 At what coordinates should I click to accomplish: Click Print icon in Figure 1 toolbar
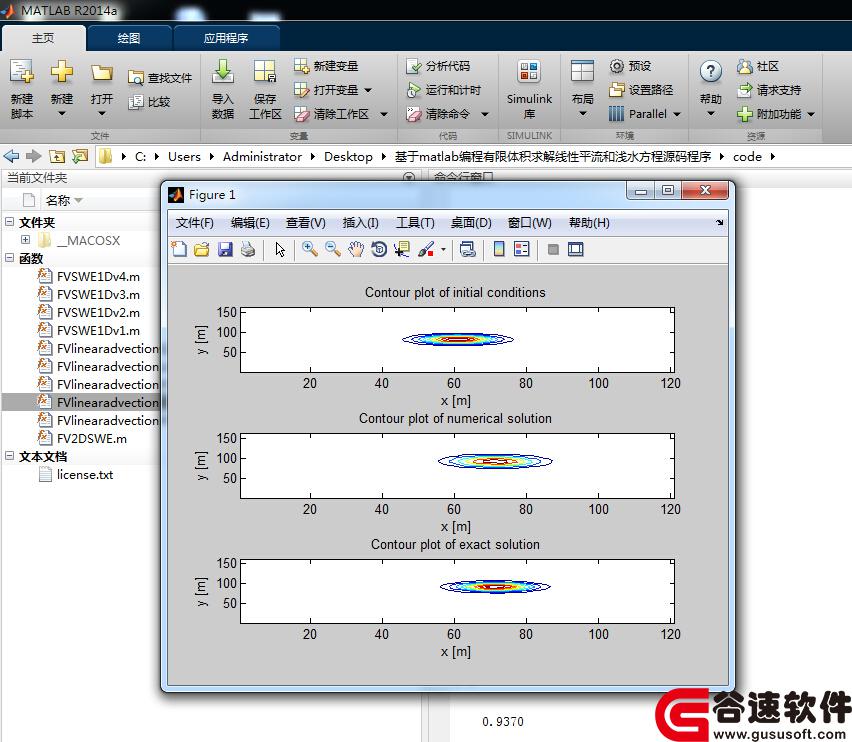click(x=248, y=249)
